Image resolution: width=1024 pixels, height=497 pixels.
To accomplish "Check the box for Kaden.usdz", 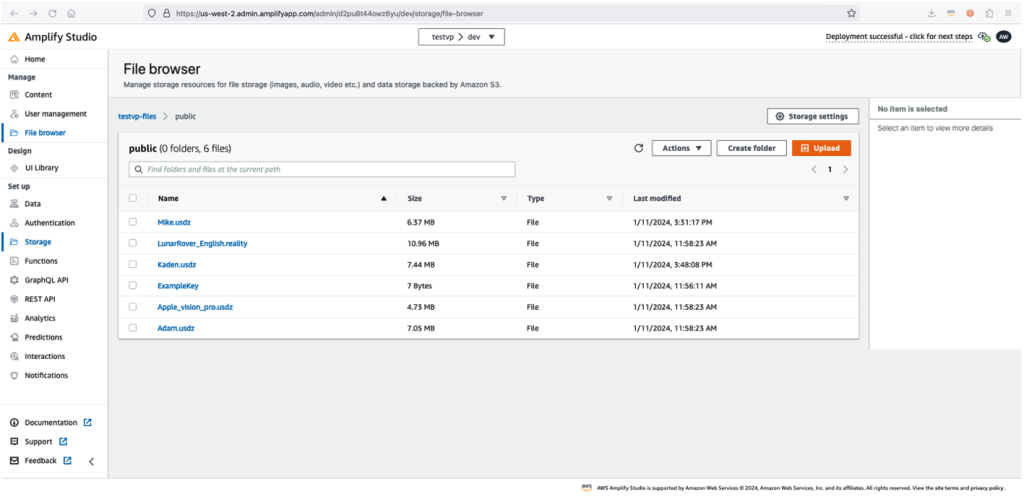I will [133, 265].
